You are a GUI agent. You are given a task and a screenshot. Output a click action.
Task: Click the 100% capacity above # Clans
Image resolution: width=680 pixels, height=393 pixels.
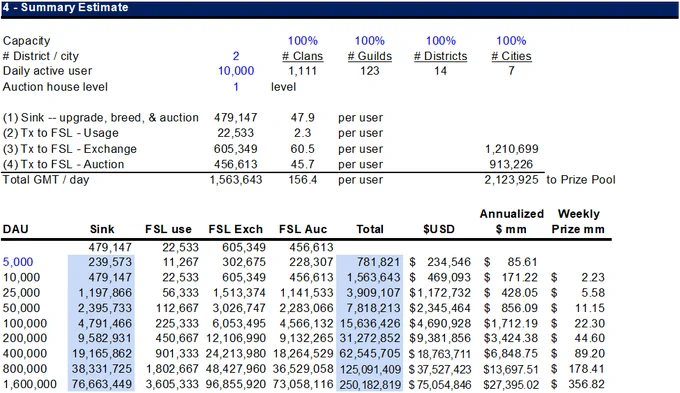[303, 41]
